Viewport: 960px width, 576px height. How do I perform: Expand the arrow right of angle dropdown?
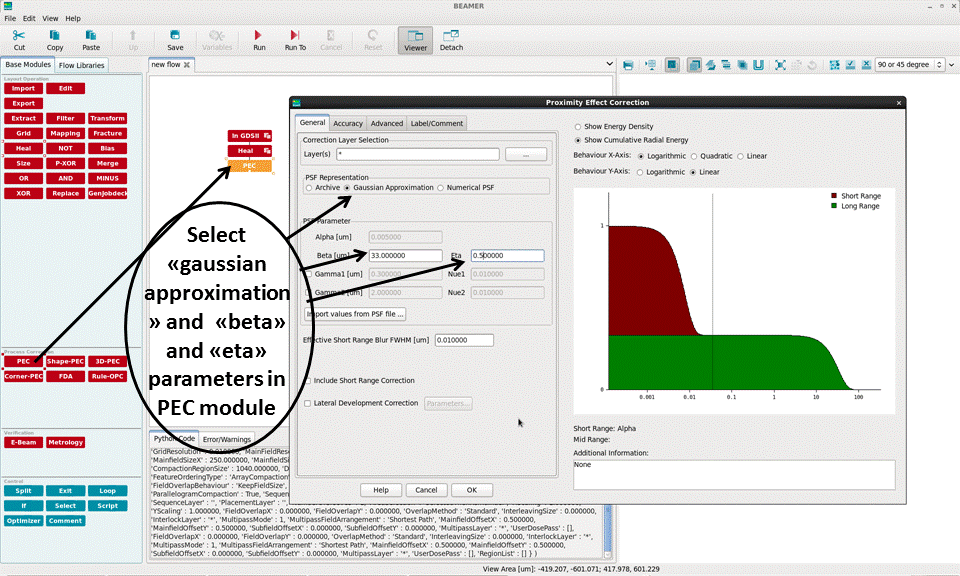pos(951,65)
